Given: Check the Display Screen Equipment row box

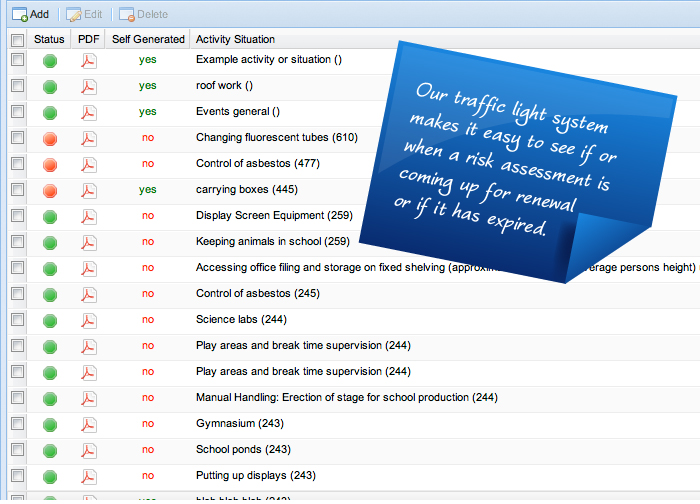Looking at the screenshot, I should tap(17, 215).
